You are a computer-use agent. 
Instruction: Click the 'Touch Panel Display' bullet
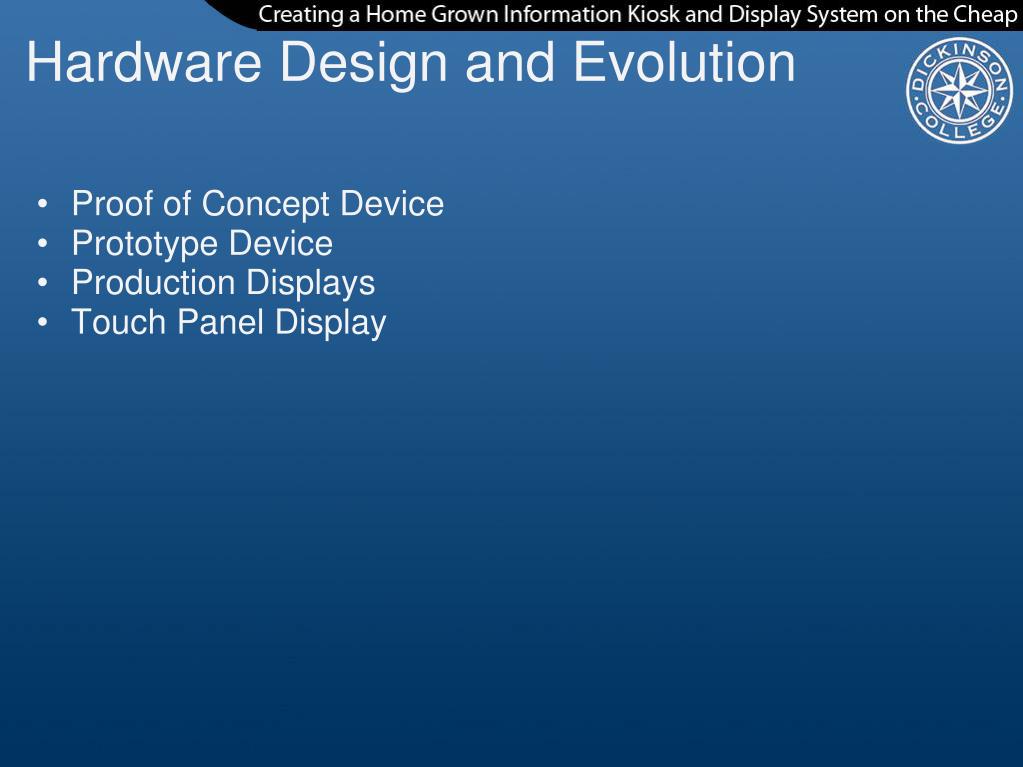[229, 322]
